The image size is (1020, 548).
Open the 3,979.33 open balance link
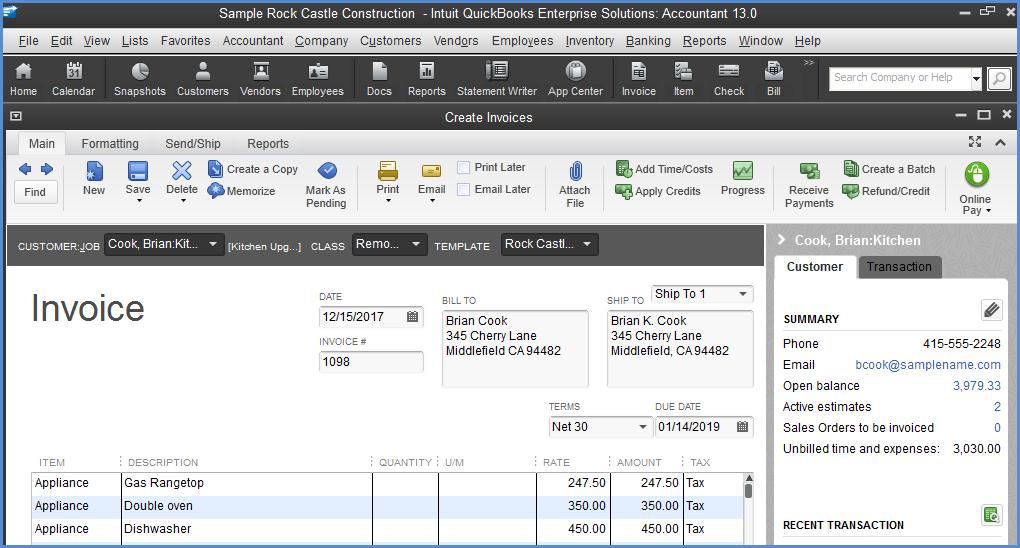(x=976, y=386)
